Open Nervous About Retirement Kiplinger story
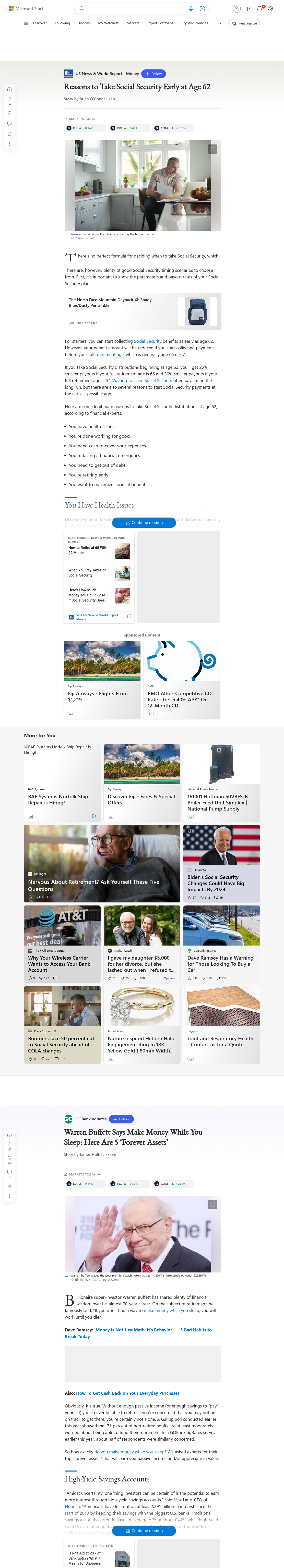284x1568 pixels. click(102, 863)
